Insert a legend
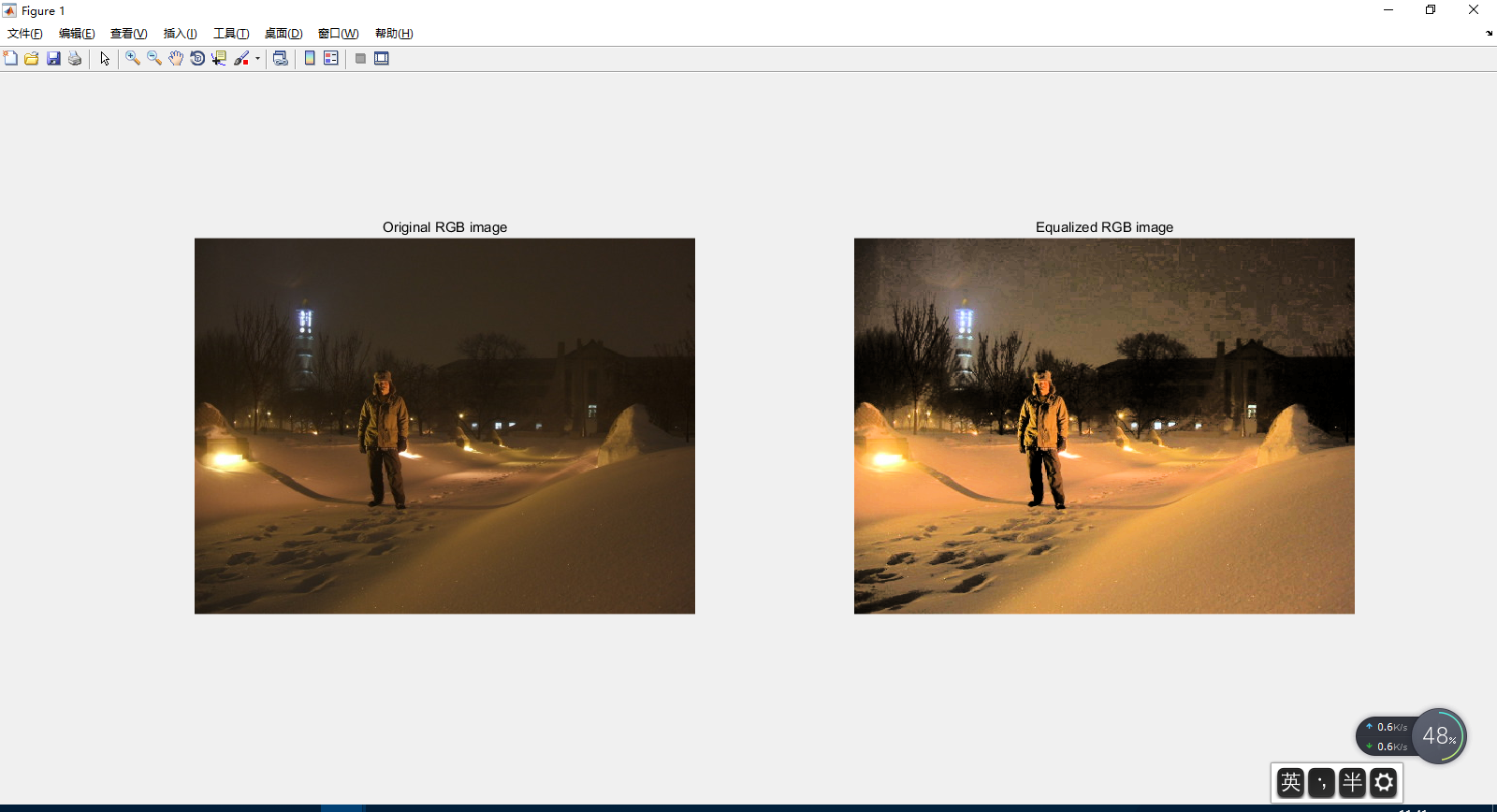 (331, 58)
